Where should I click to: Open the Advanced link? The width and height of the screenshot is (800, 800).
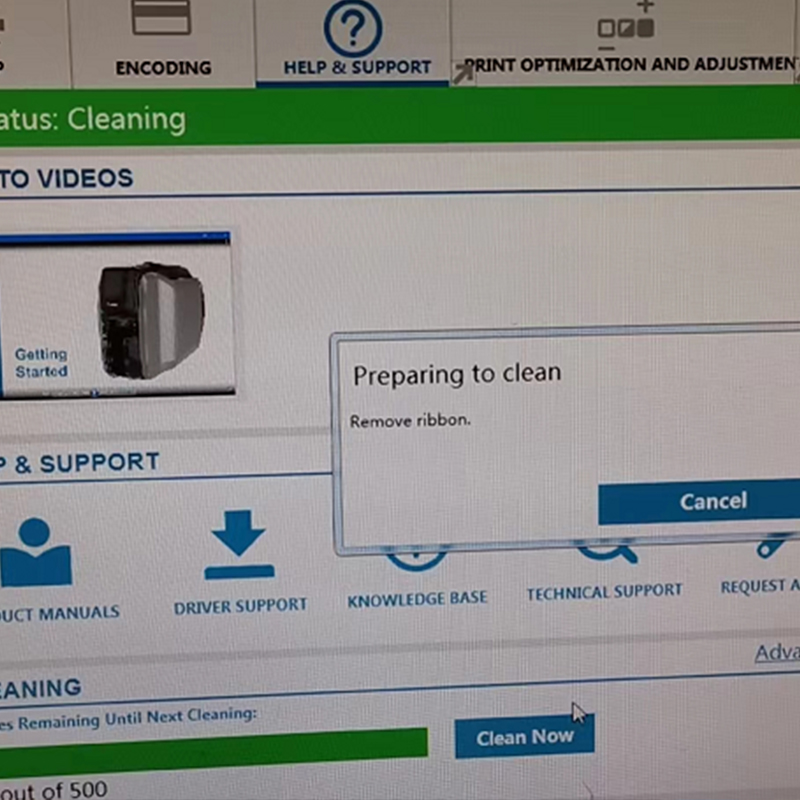click(x=777, y=653)
